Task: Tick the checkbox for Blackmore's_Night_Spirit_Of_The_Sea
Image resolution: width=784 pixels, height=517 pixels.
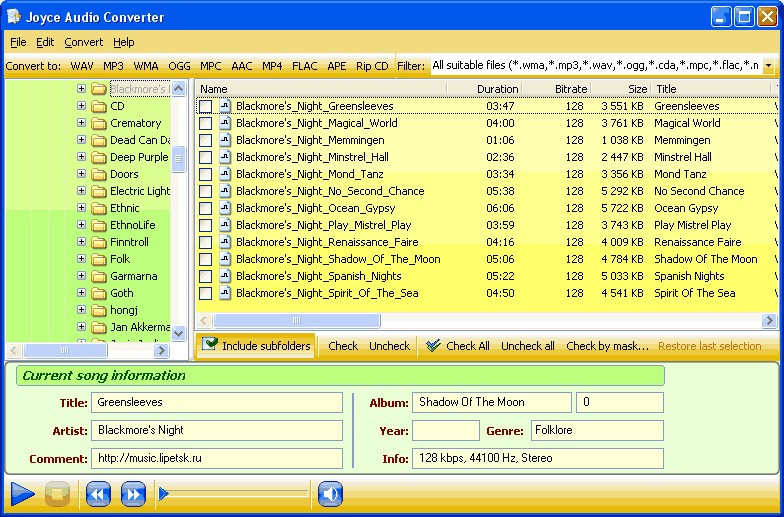Action: [206, 294]
